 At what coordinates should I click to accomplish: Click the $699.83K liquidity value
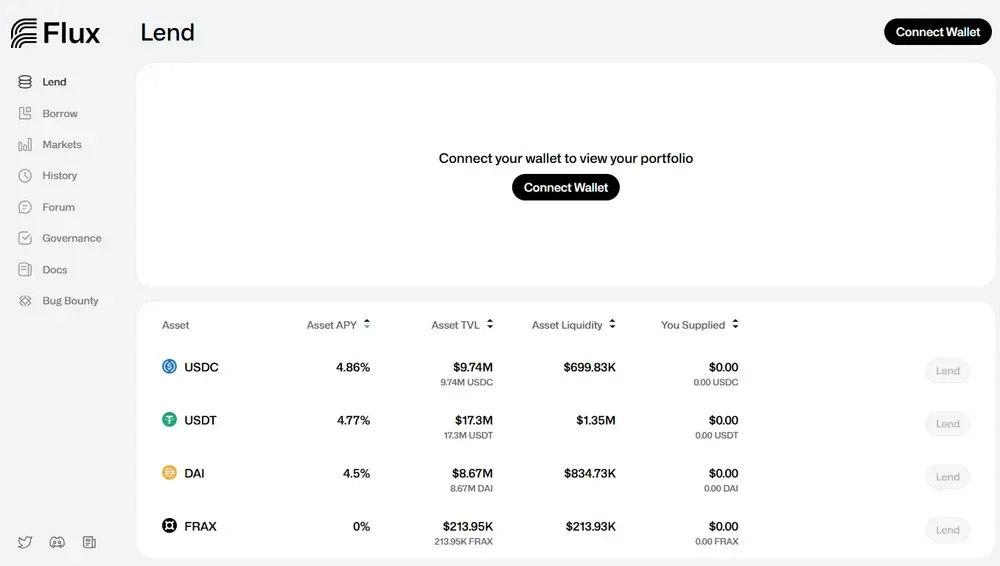(x=589, y=367)
